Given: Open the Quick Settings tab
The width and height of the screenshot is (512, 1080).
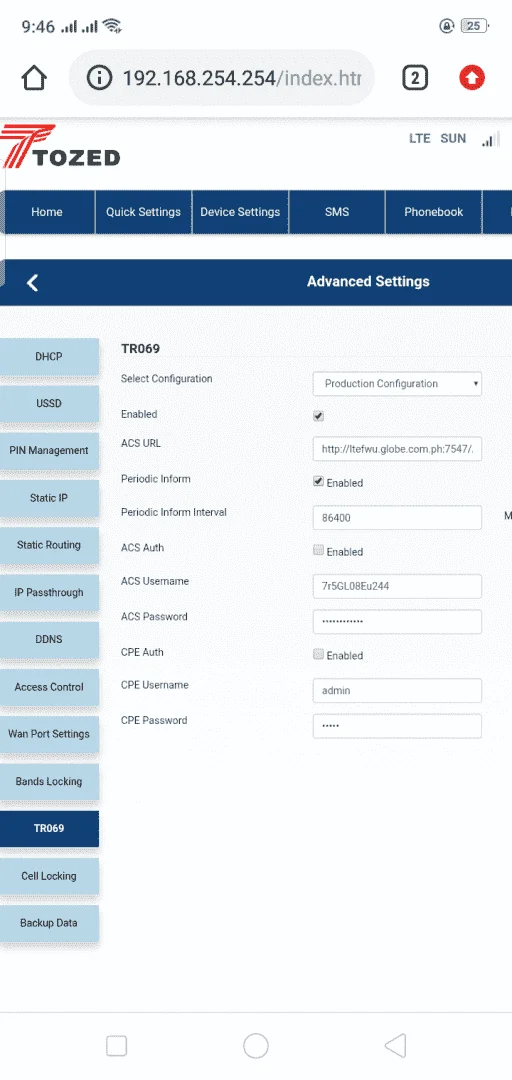Looking at the screenshot, I should (143, 212).
